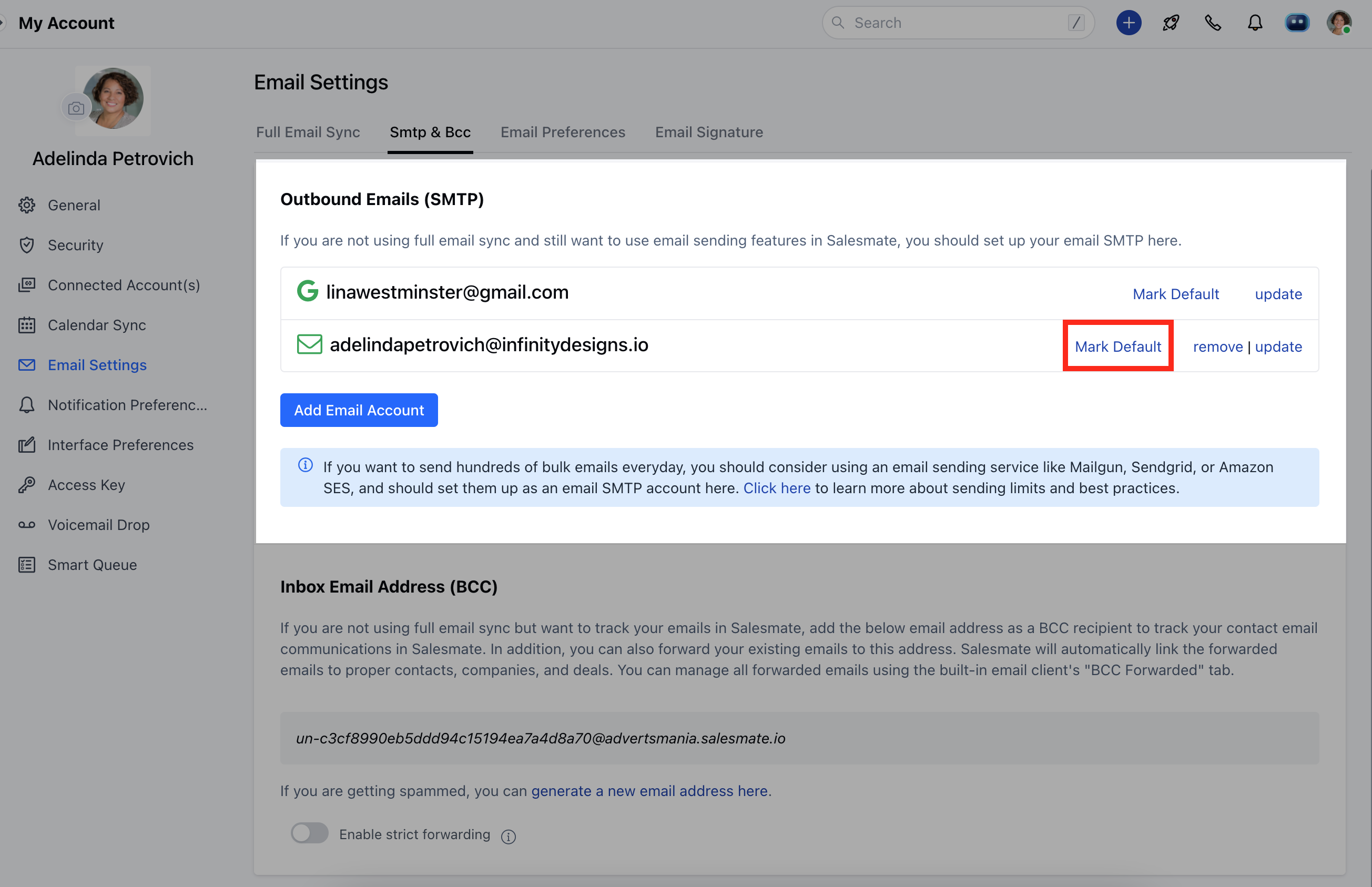This screenshot has width=1372, height=887.
Task: Enable strict forwarding toggle
Action: [x=309, y=833]
